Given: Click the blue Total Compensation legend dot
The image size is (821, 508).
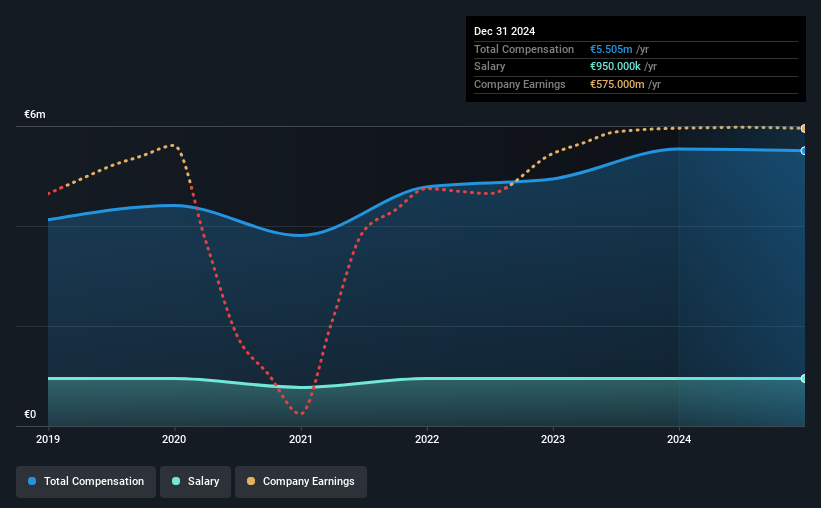Looking at the screenshot, I should [x=32, y=481].
